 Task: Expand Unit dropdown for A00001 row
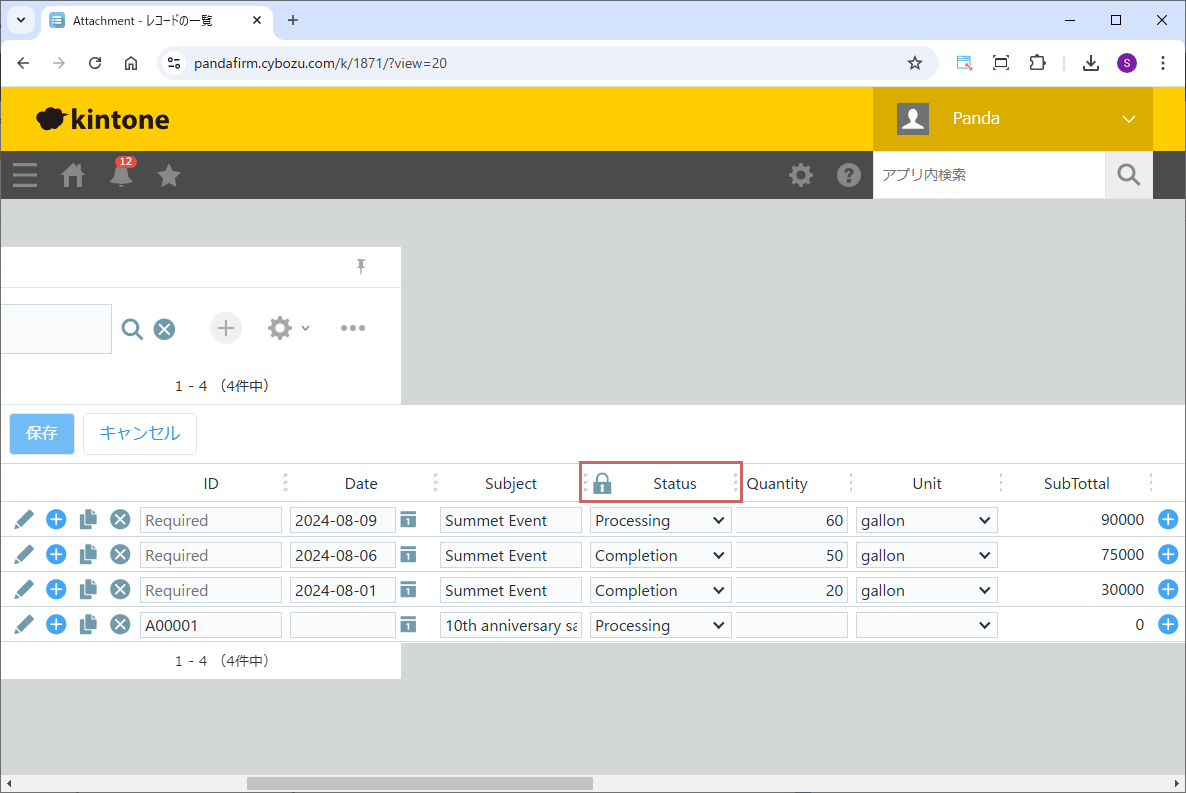[926, 625]
